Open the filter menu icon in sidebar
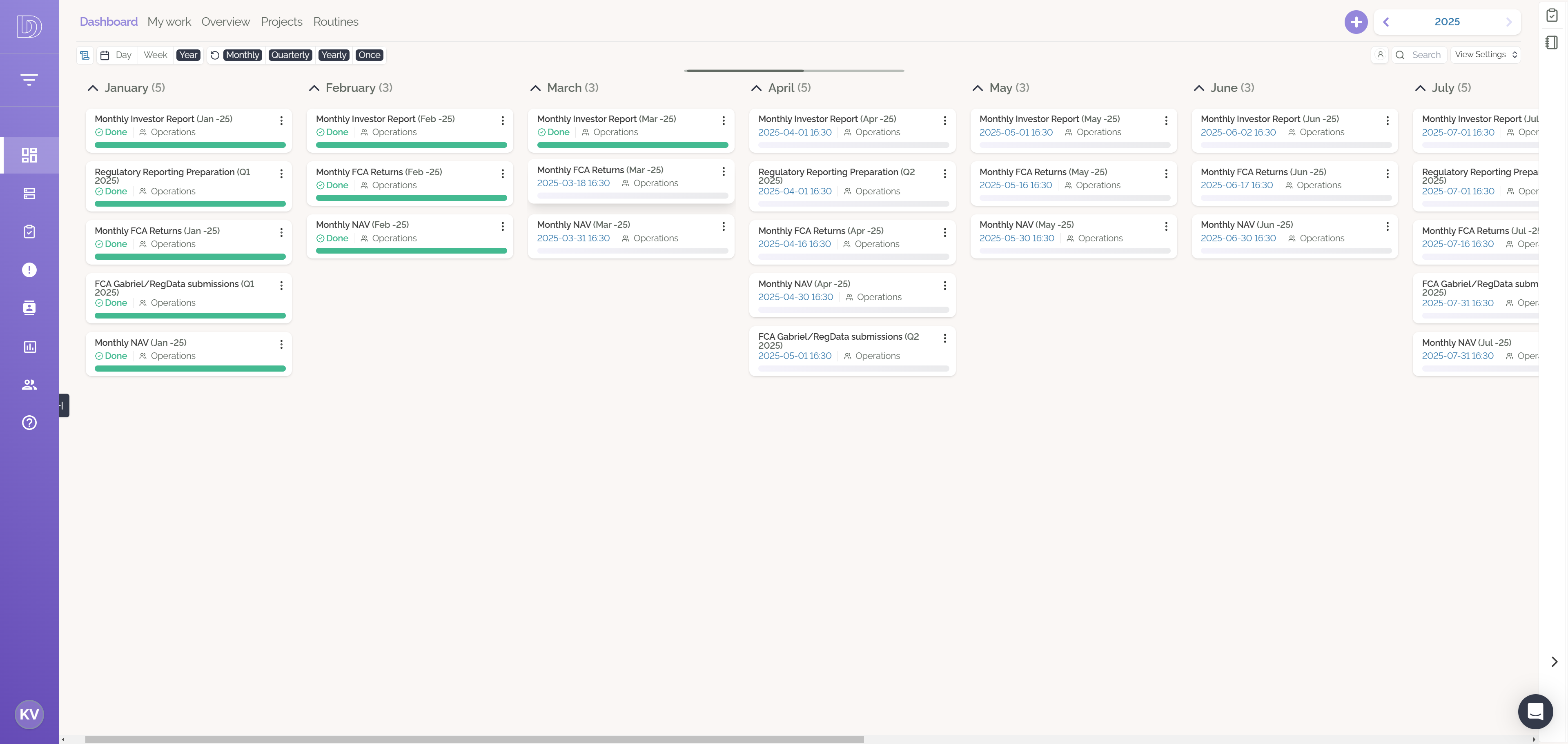Viewport: 1568px width, 744px height. 29,79
